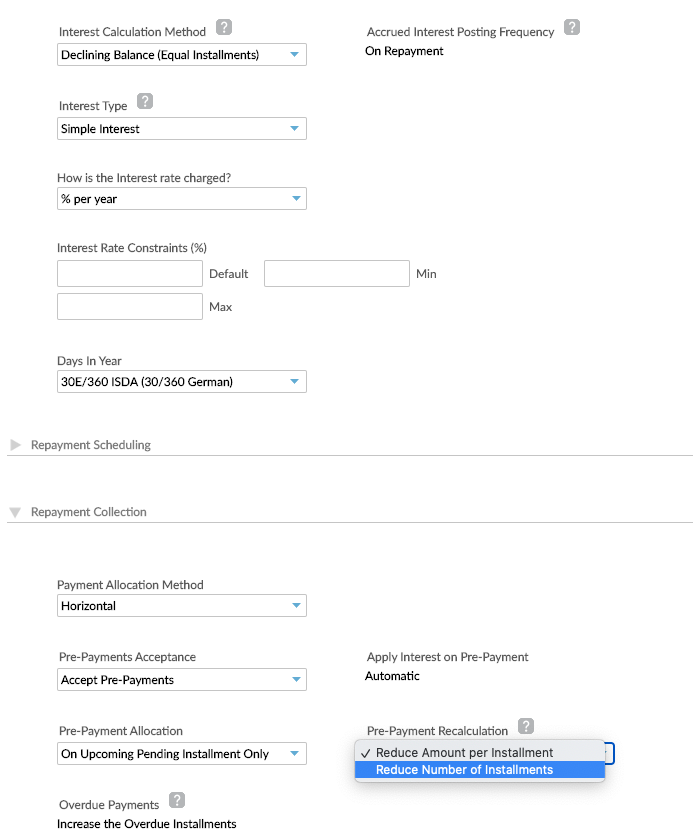700x838 pixels.
Task: Click the caret icon on Days In Year dropdown
Action: coord(296,381)
